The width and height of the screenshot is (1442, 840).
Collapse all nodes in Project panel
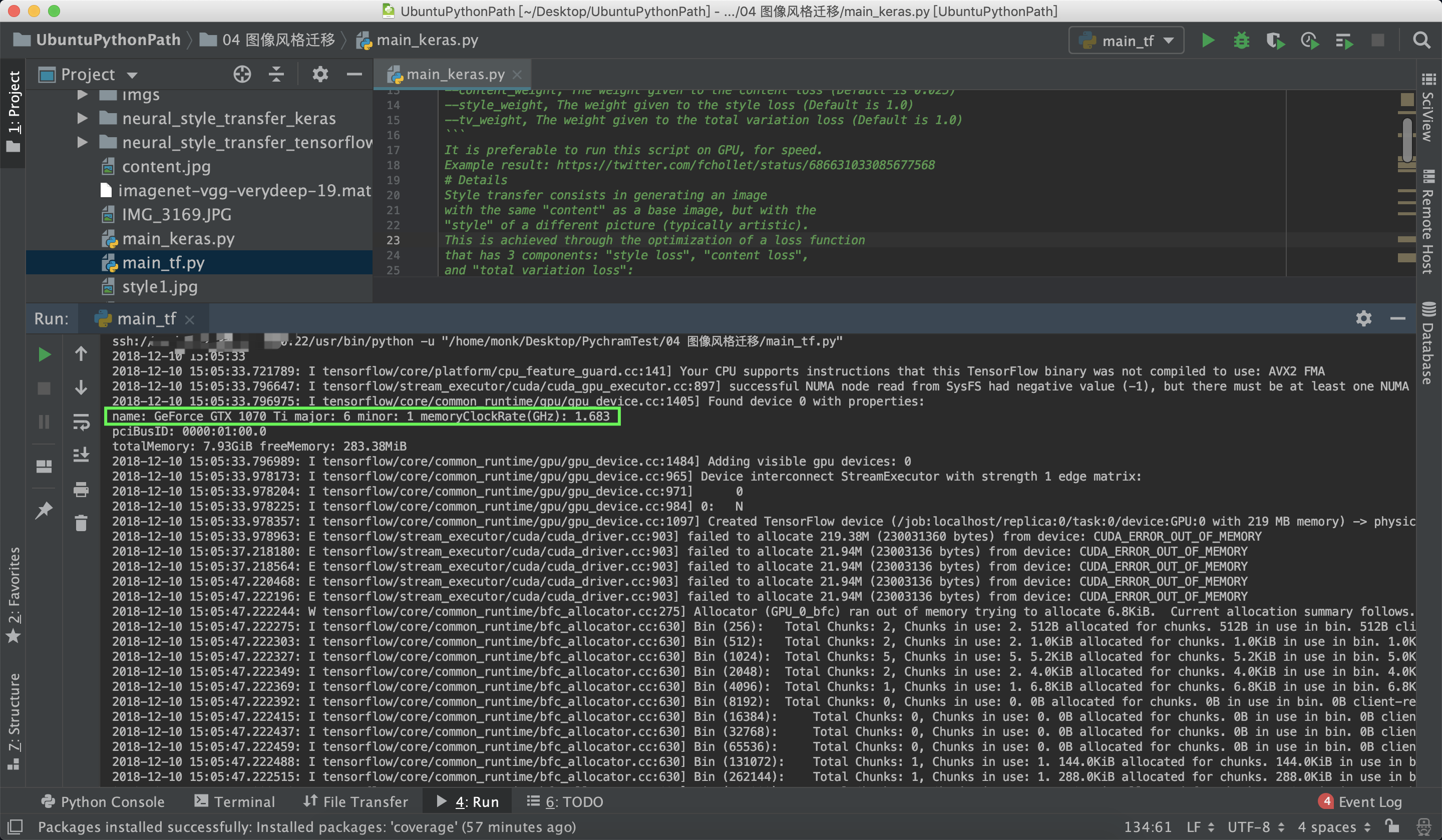(276, 75)
